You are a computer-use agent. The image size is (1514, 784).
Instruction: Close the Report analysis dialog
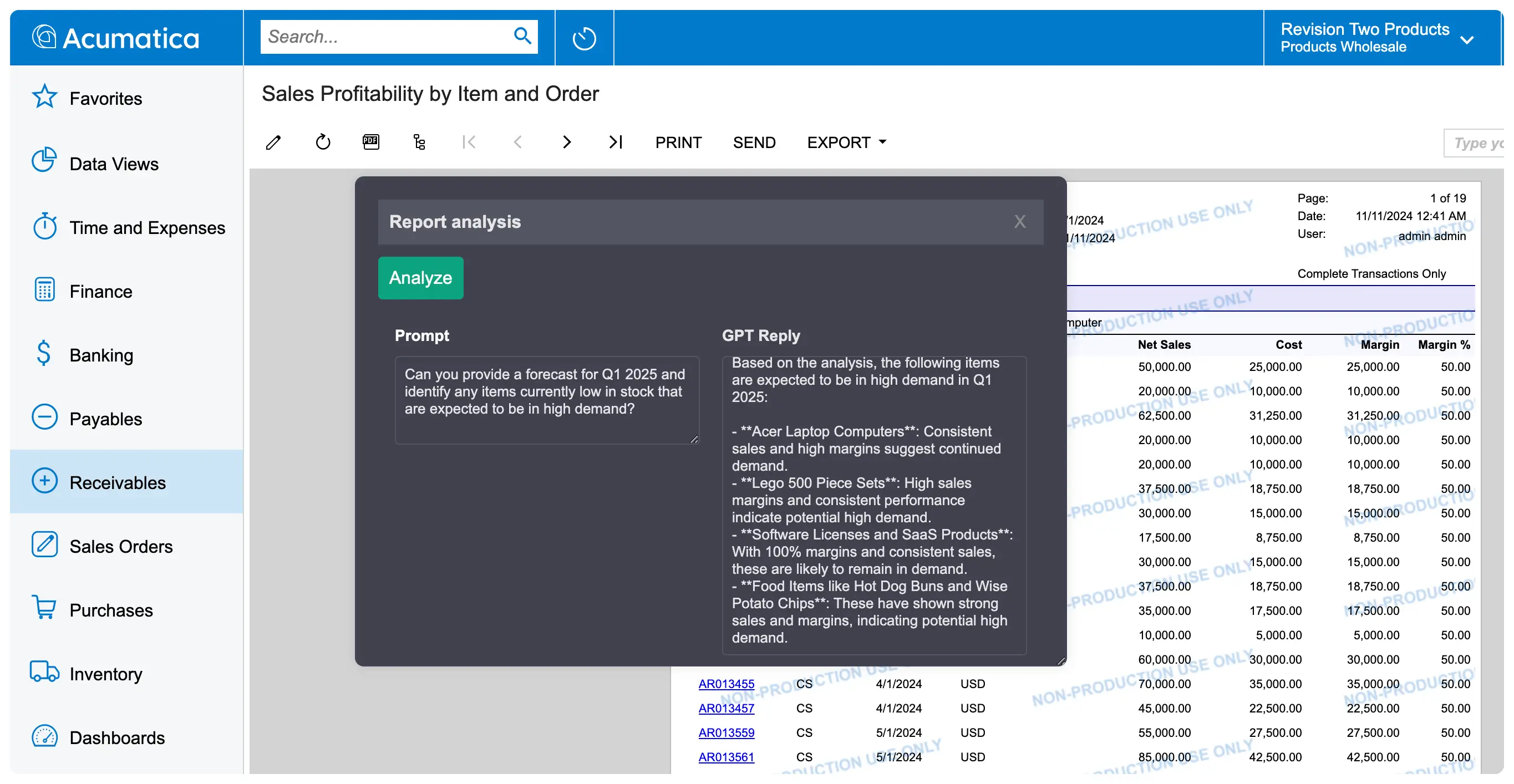pyautogui.click(x=1020, y=222)
